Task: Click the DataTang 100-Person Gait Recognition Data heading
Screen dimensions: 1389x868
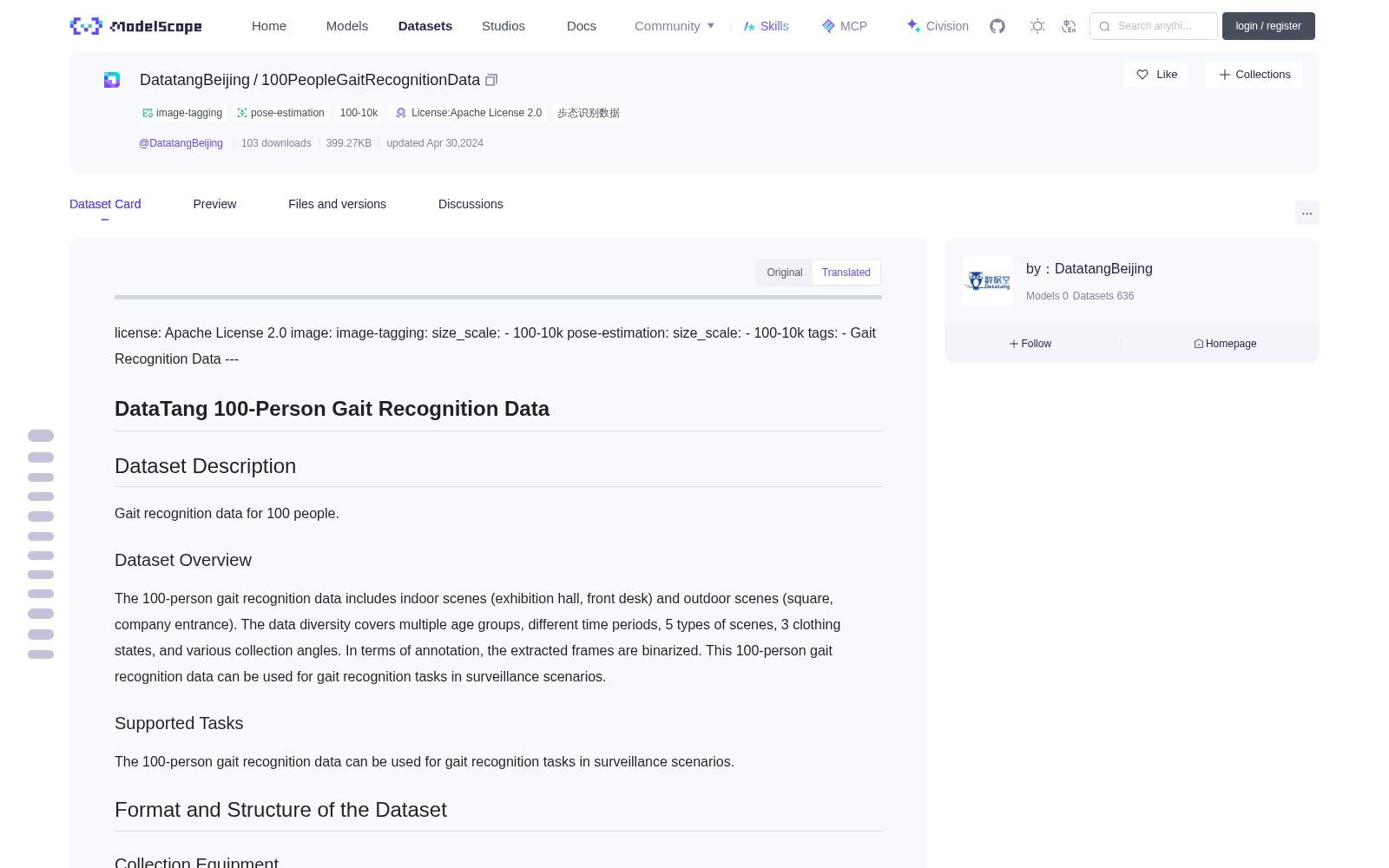Action: pos(332,409)
